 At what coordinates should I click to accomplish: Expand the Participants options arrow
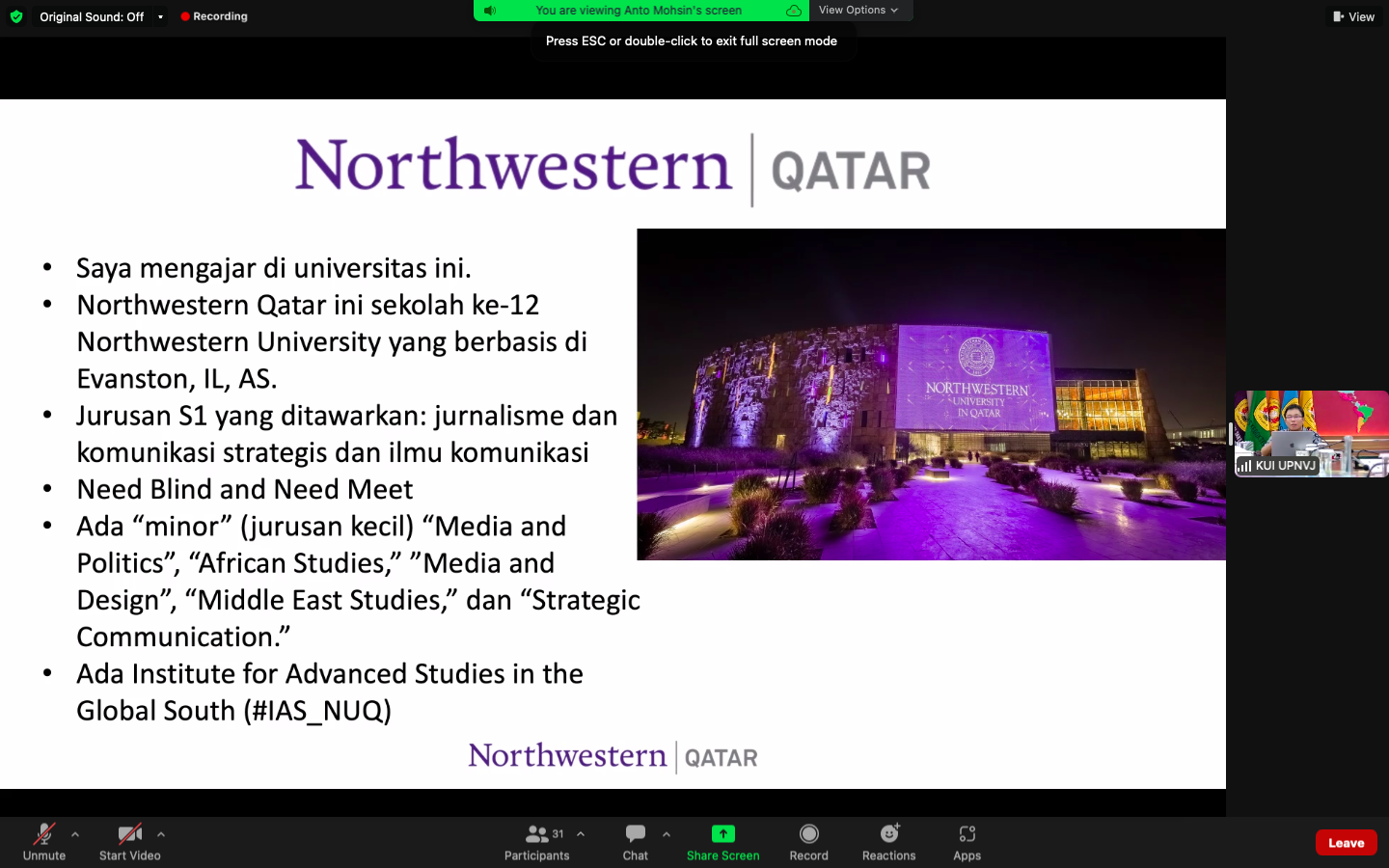581,834
